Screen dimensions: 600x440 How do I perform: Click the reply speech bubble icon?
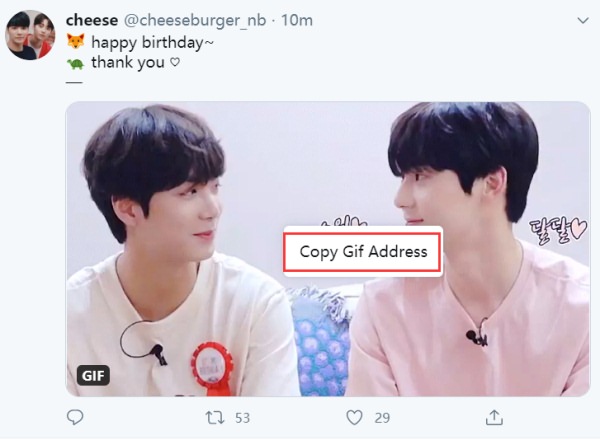75,417
